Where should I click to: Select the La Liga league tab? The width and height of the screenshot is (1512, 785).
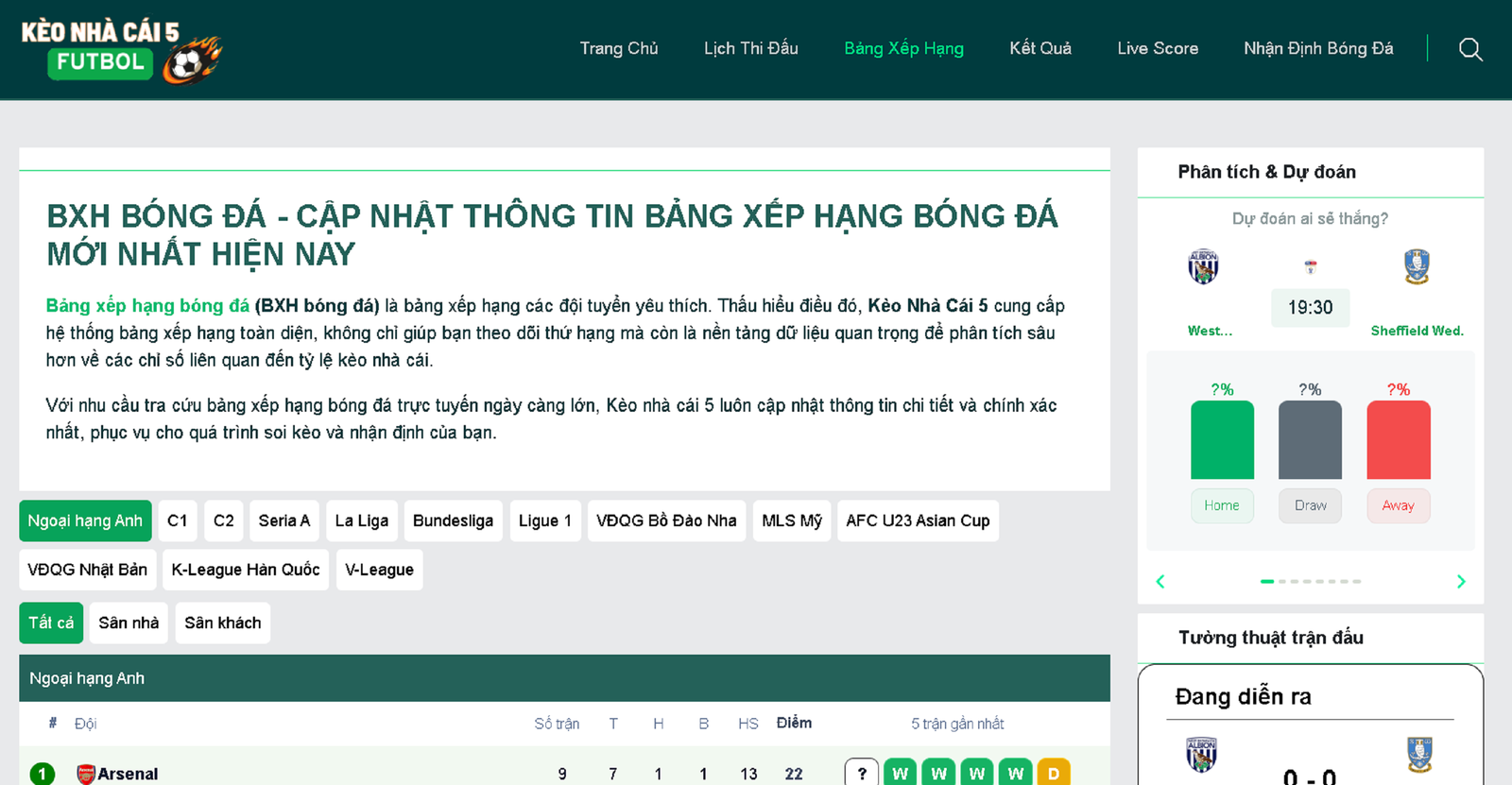pos(361,521)
